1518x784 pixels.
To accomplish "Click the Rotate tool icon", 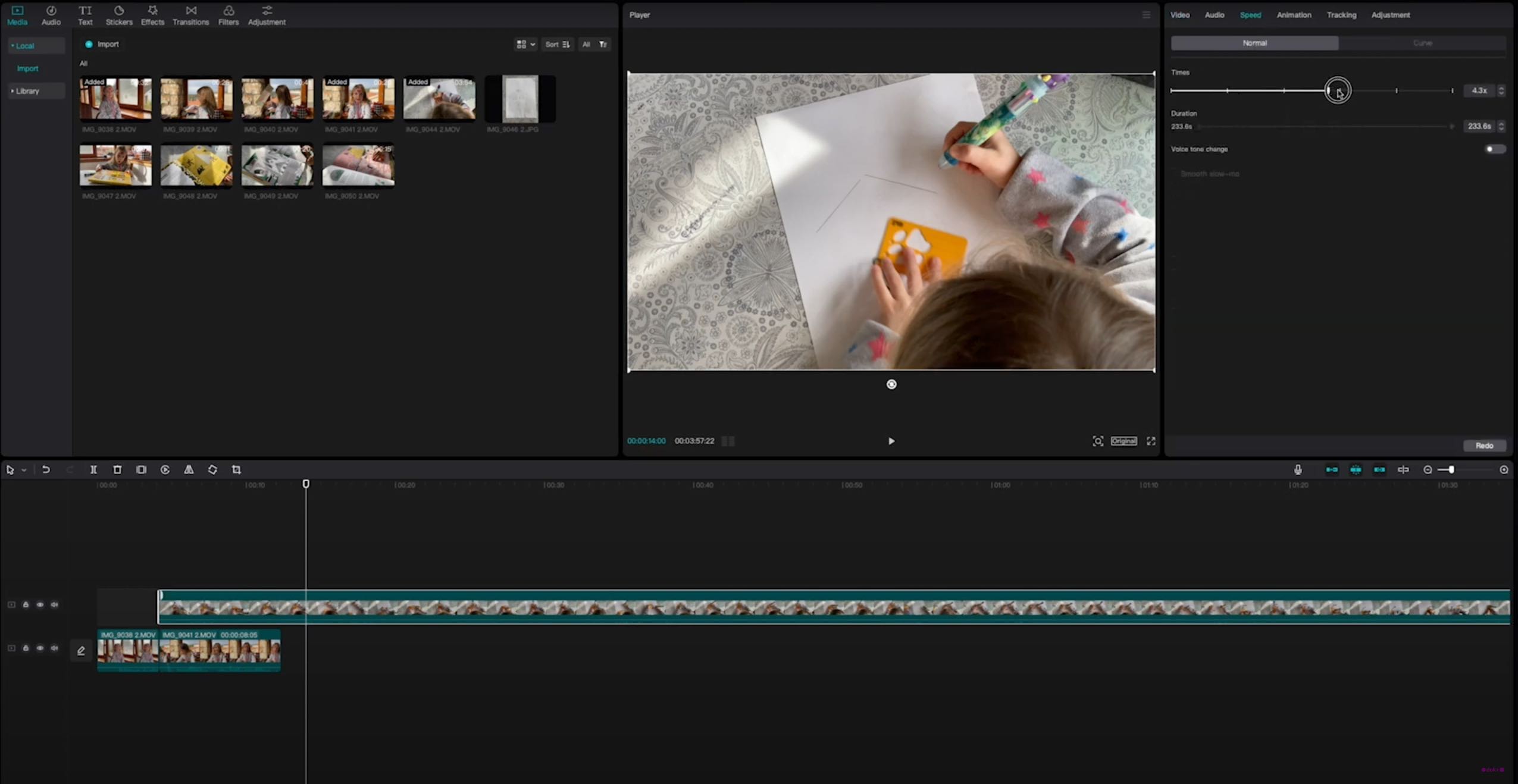I will coord(212,470).
